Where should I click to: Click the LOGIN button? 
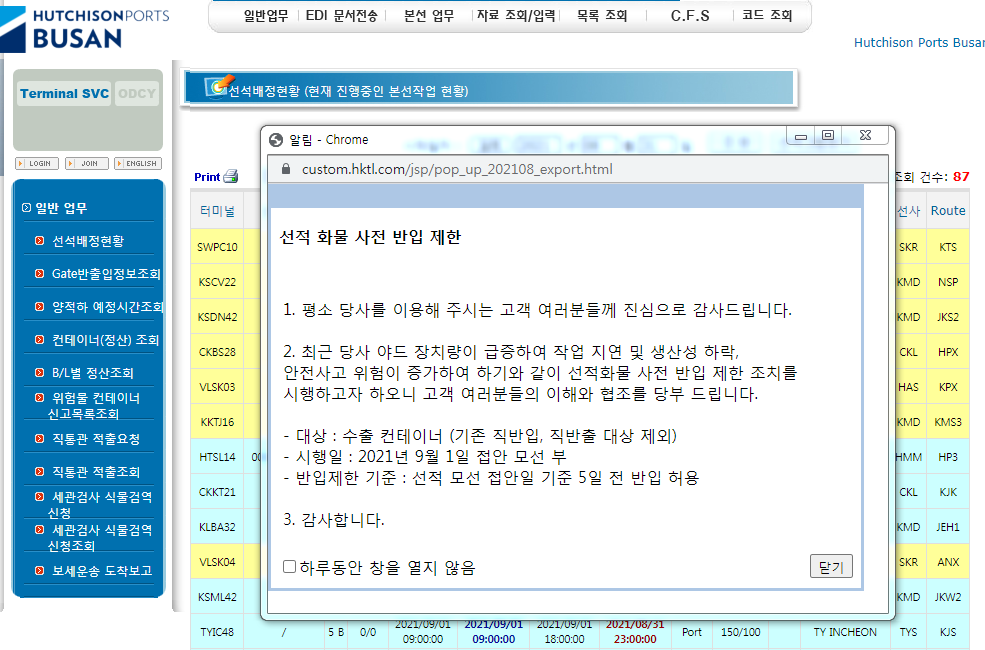click(37, 163)
